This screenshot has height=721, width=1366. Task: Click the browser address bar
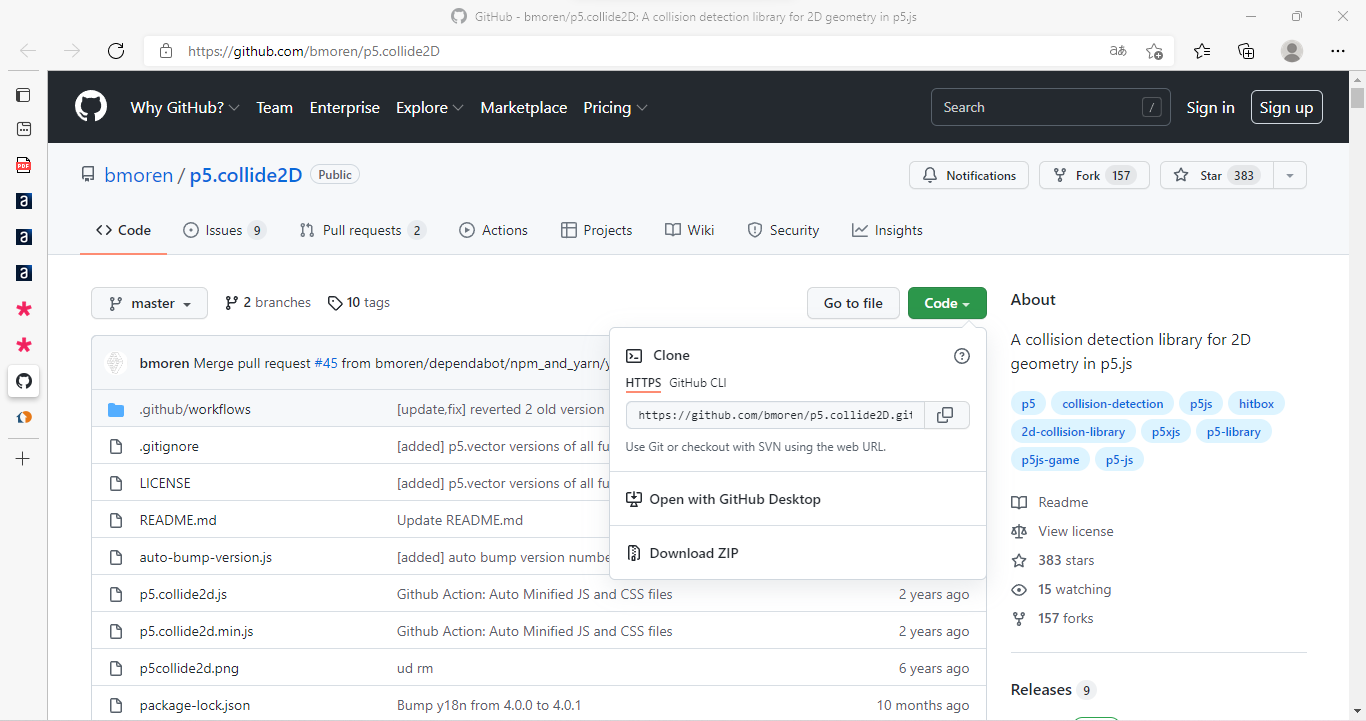pos(640,51)
